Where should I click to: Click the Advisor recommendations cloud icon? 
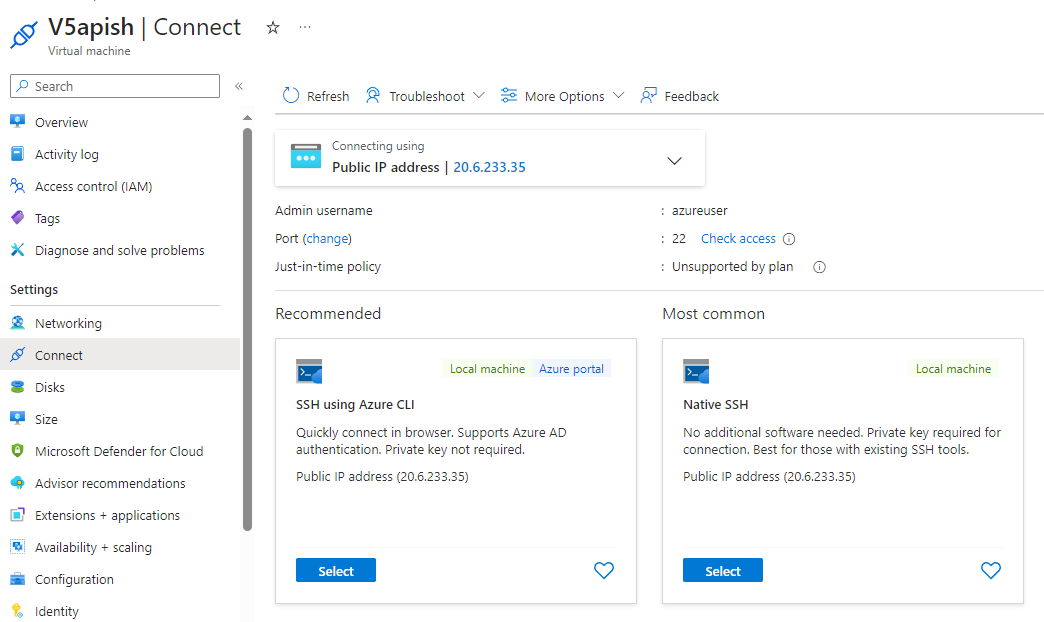pyautogui.click(x=17, y=483)
